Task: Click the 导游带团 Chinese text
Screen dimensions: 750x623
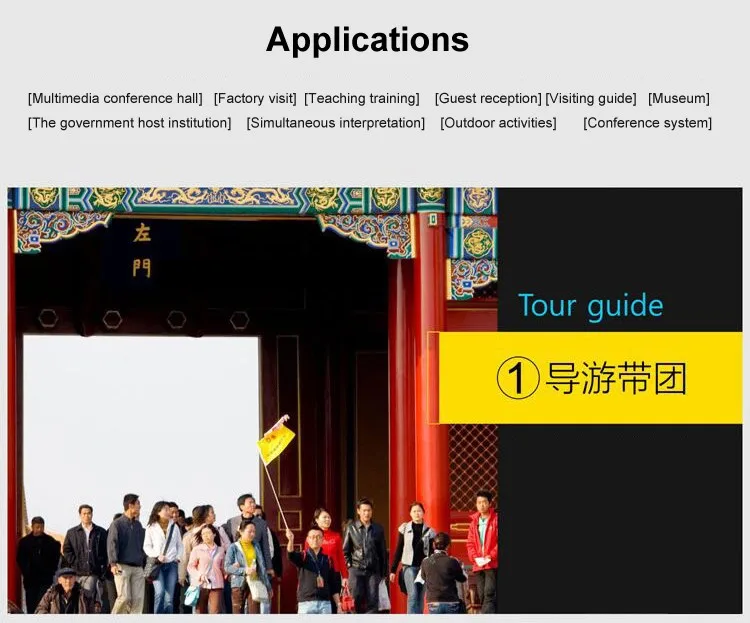Action: (616, 379)
